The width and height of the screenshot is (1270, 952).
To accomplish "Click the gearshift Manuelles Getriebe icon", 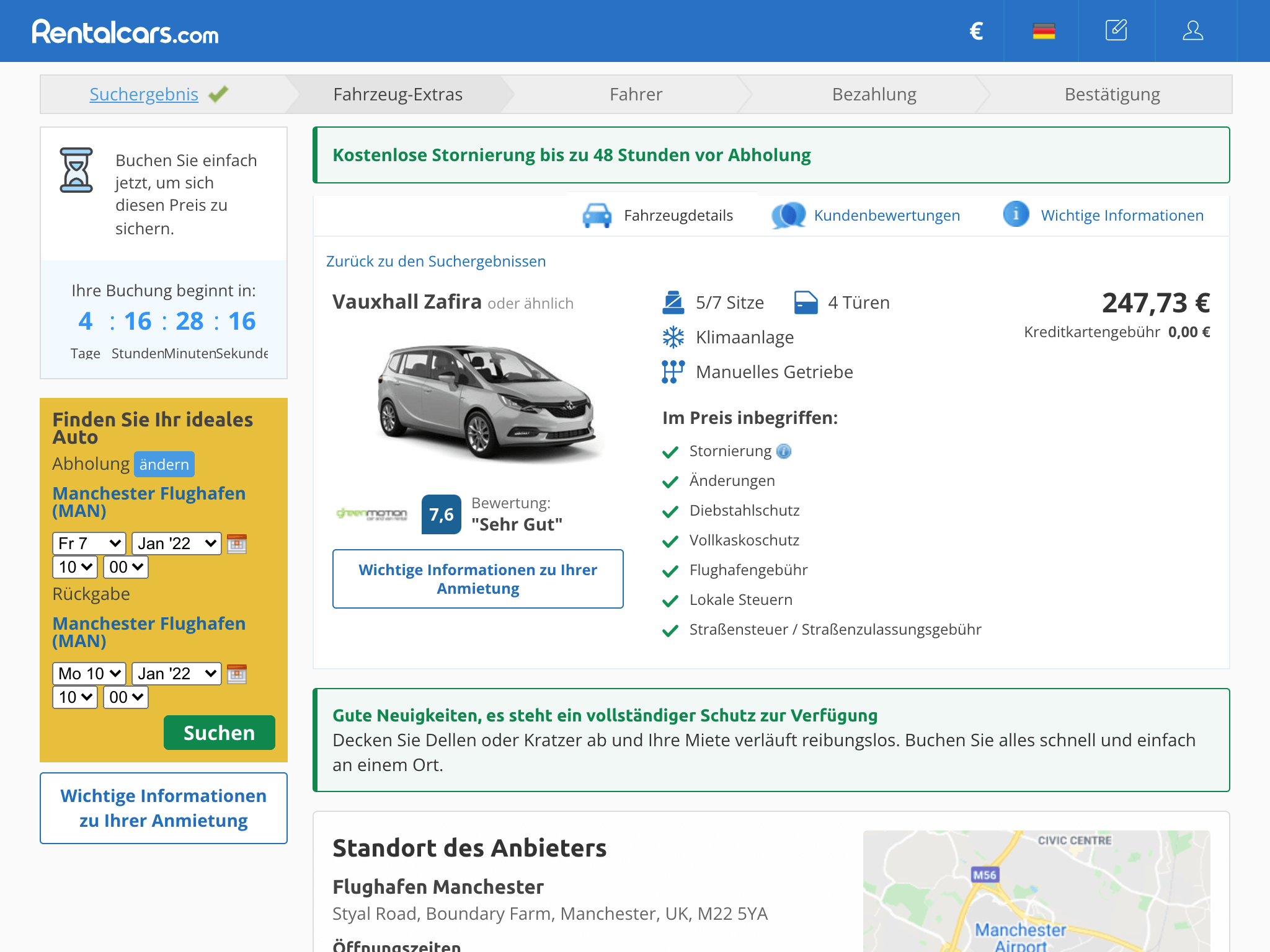I will coord(673,372).
